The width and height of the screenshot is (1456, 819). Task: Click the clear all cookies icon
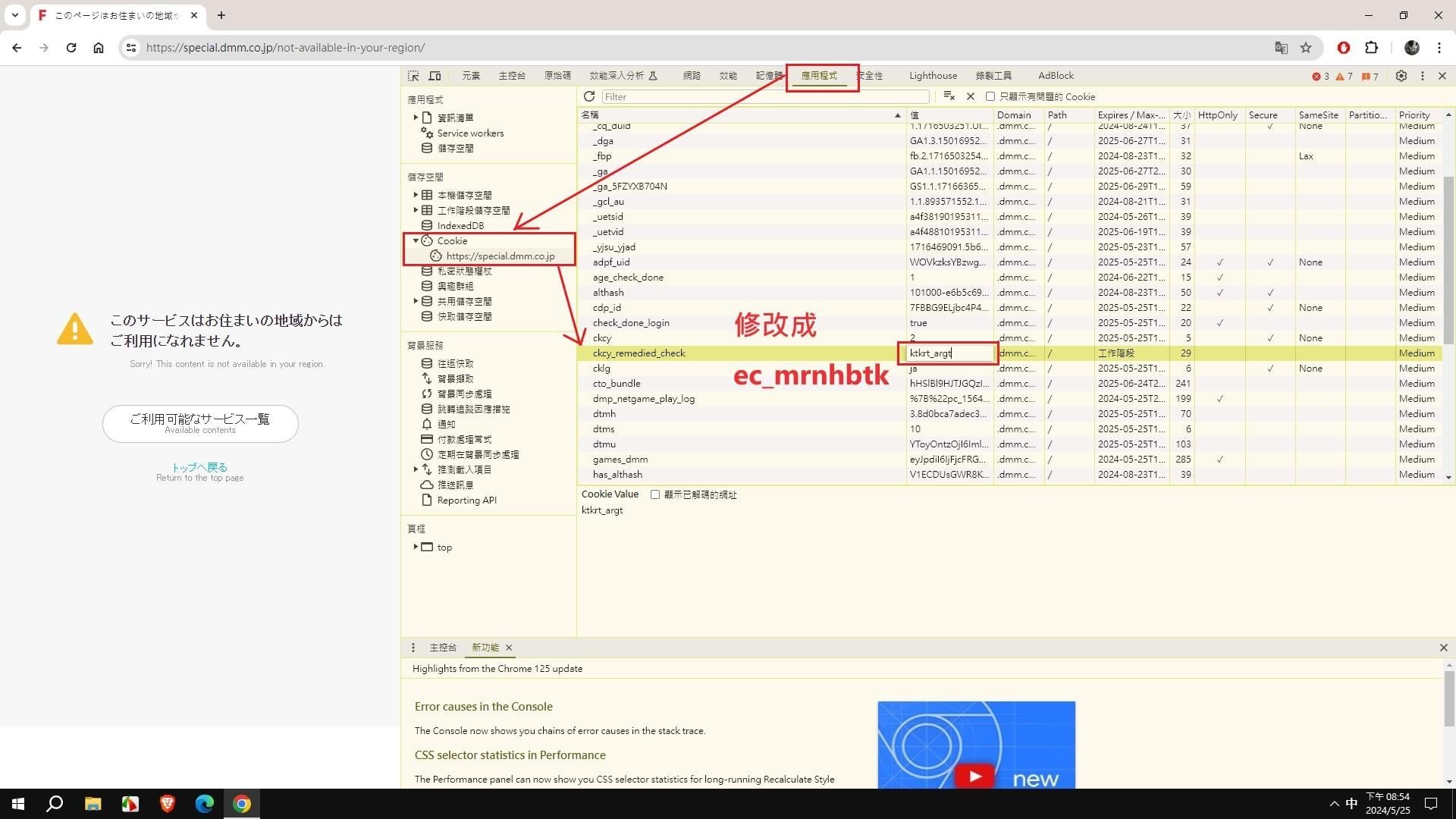949,96
